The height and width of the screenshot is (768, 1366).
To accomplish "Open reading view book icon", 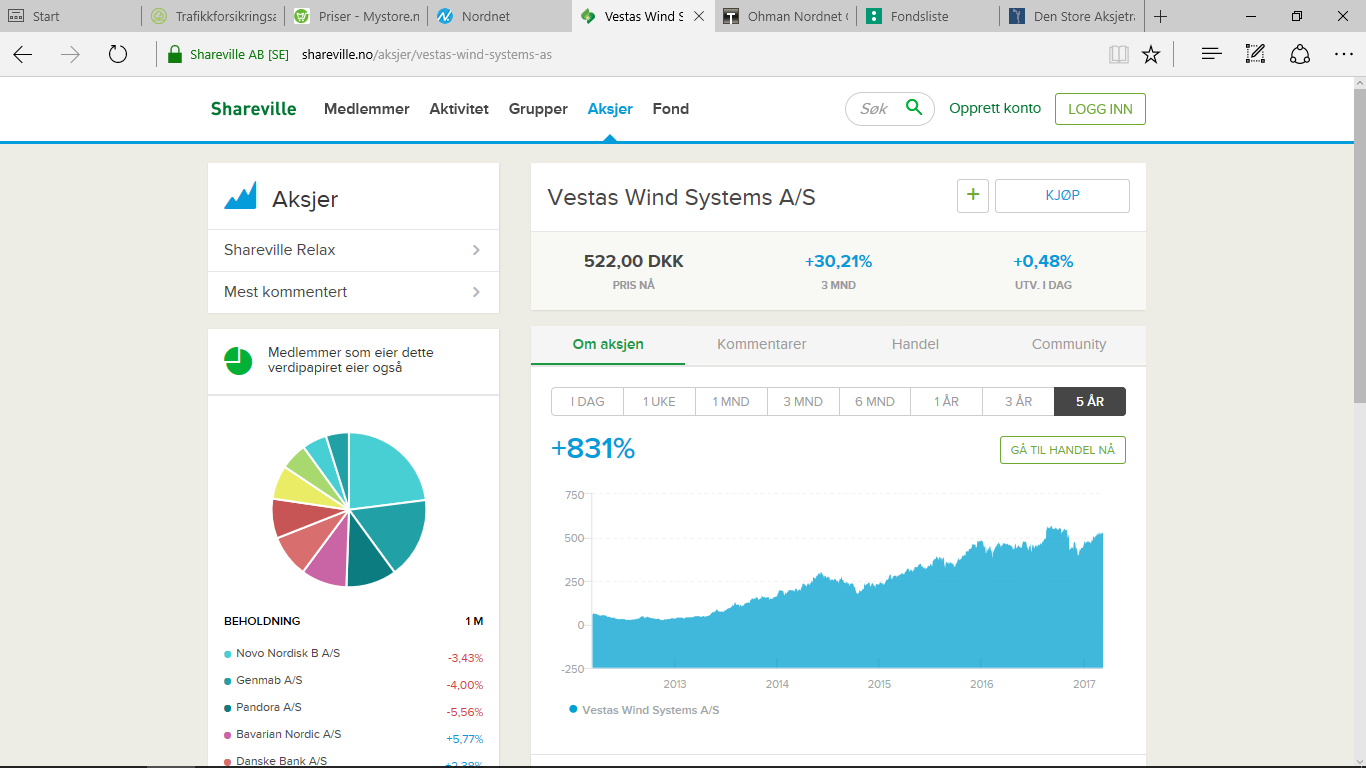I will coord(1119,54).
